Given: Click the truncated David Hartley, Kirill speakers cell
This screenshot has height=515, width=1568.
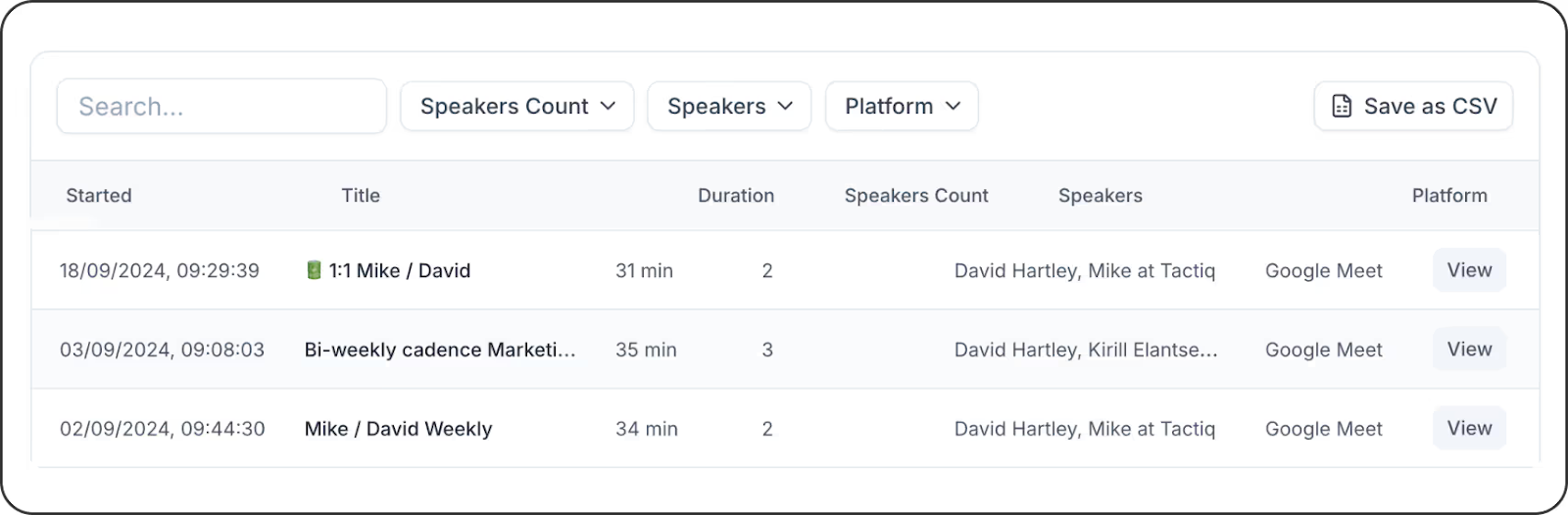Looking at the screenshot, I should pyautogui.click(x=1085, y=350).
